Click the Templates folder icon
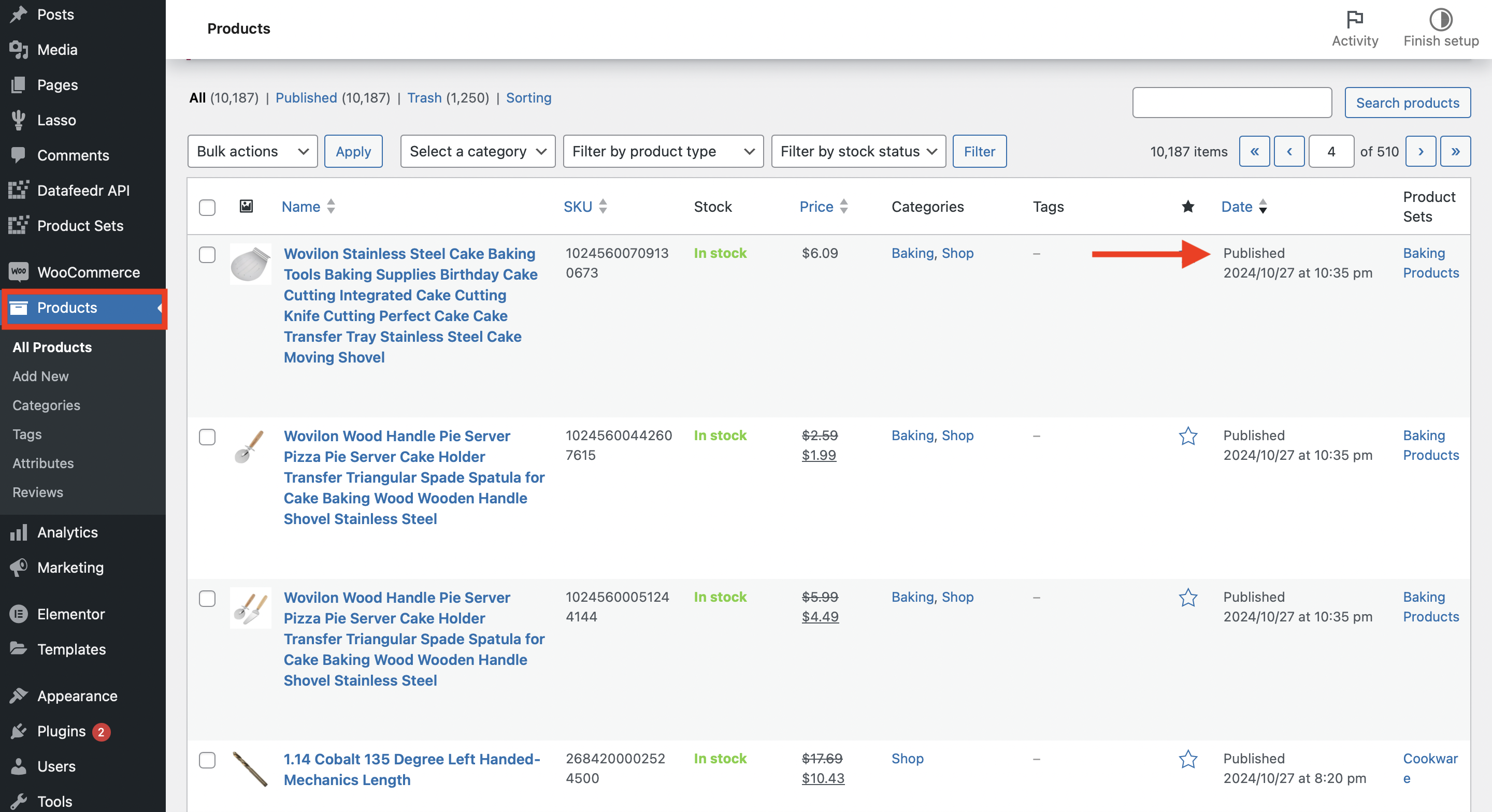This screenshot has width=1492, height=812. [x=19, y=649]
